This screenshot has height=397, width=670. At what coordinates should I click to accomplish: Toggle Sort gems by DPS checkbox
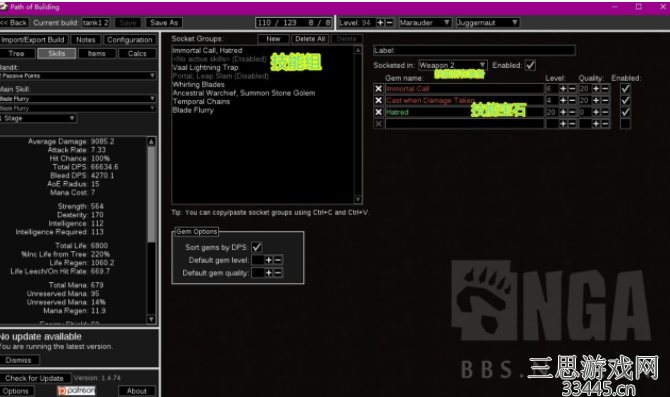(256, 247)
